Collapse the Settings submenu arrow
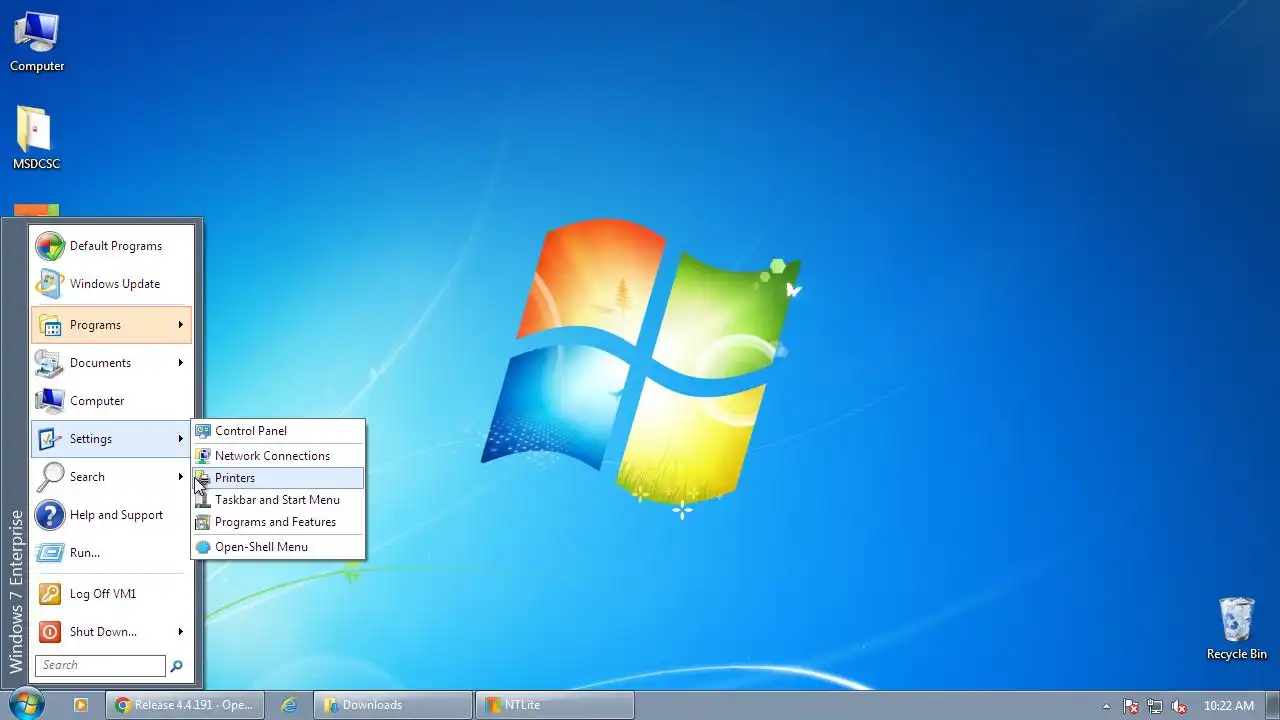 point(181,439)
